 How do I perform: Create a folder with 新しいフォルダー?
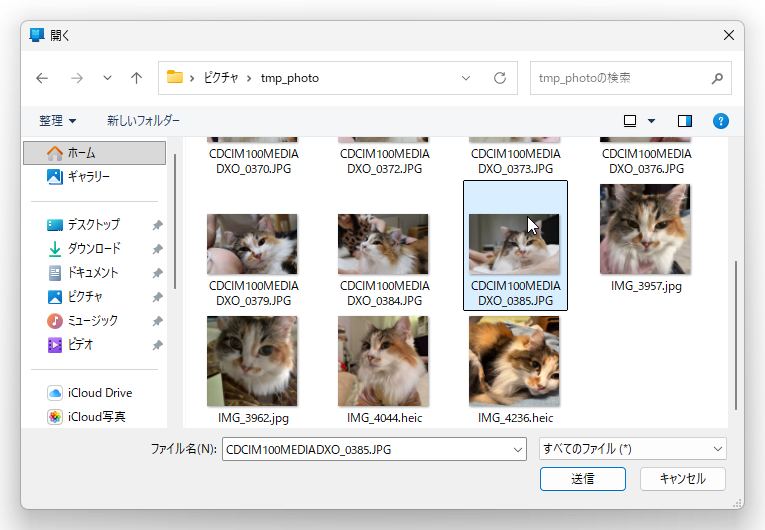coord(143,121)
